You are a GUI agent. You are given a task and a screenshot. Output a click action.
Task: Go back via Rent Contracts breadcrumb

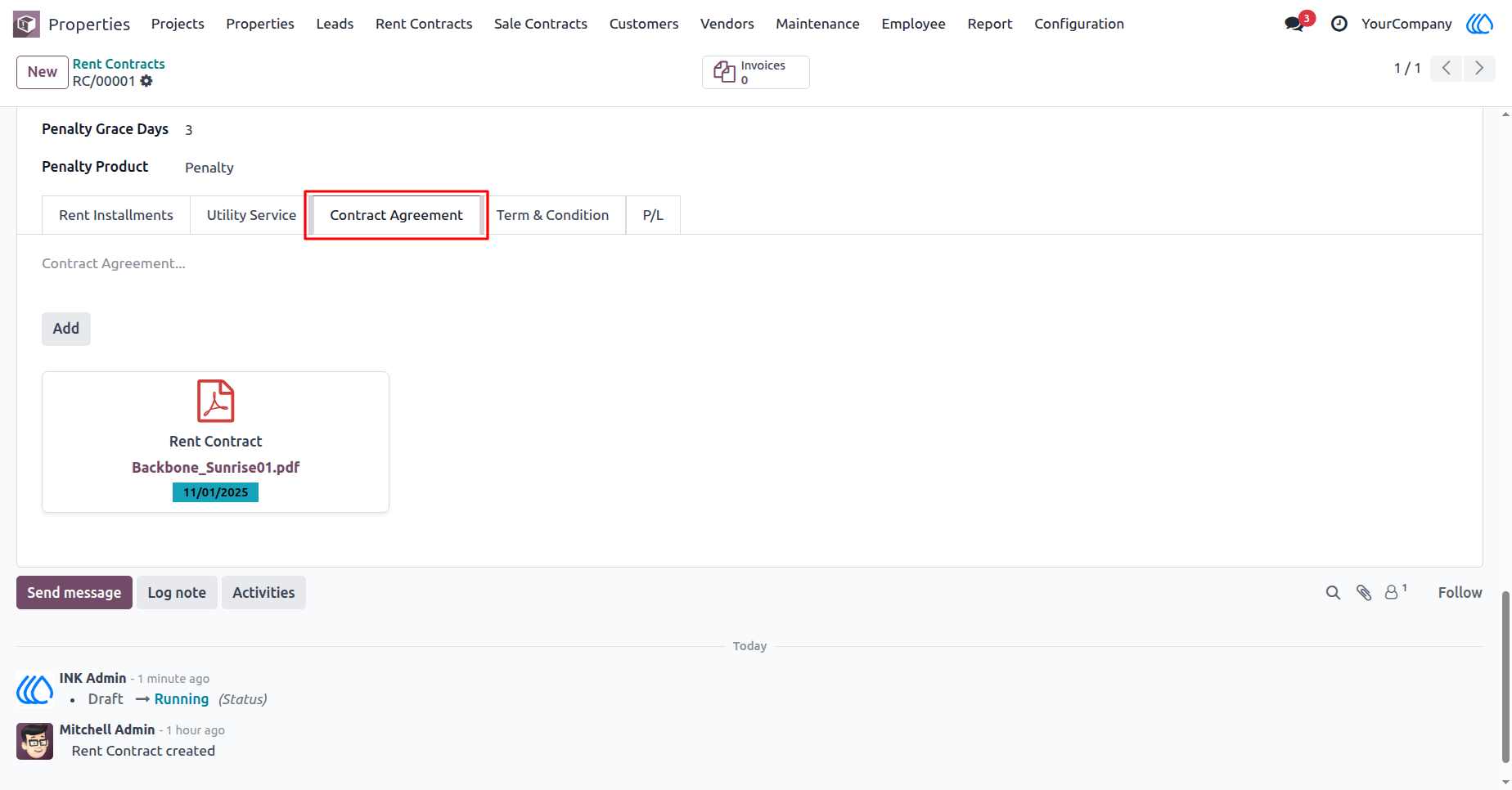119,64
